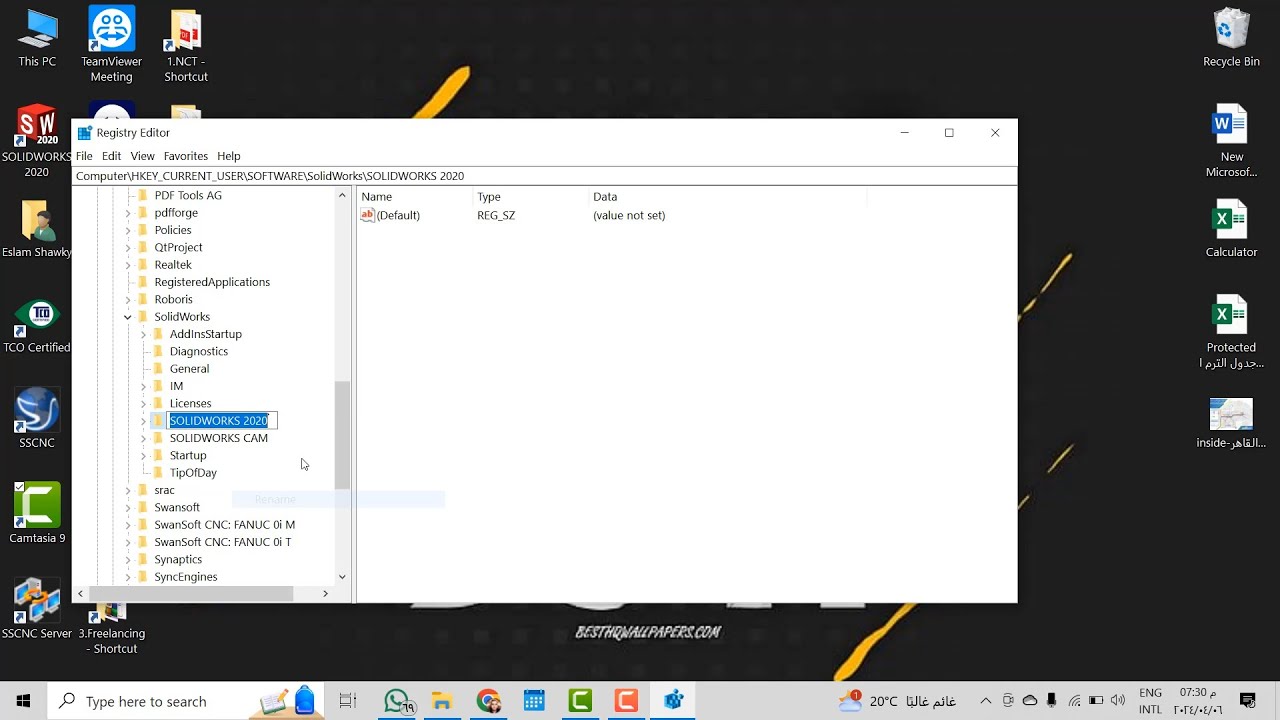This screenshot has height=720, width=1280.
Task: Open TCO Certified desktop icon
Action: tap(37, 325)
